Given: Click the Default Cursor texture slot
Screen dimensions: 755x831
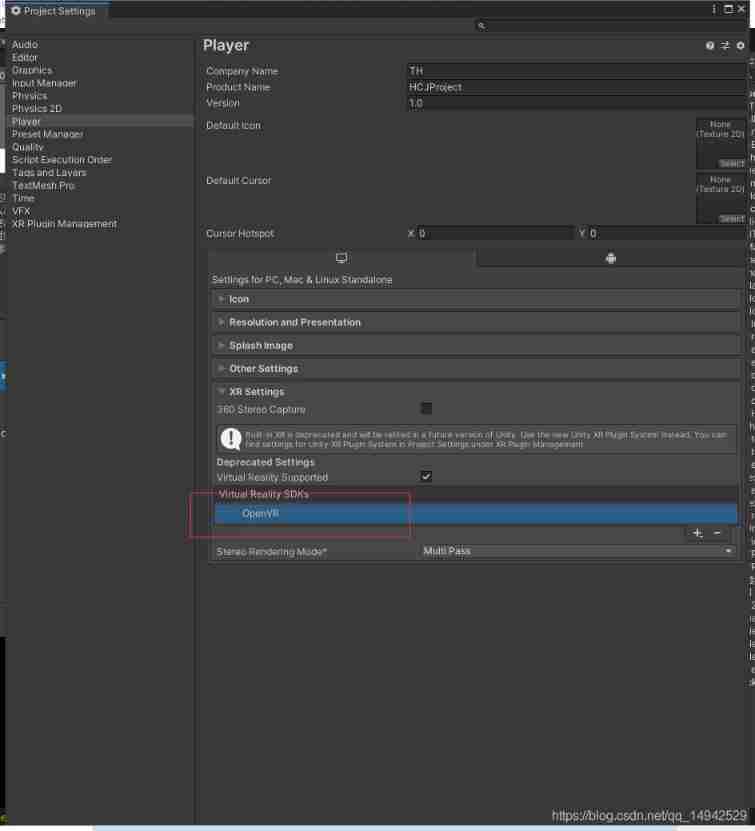Looking at the screenshot, I should 721,198.
